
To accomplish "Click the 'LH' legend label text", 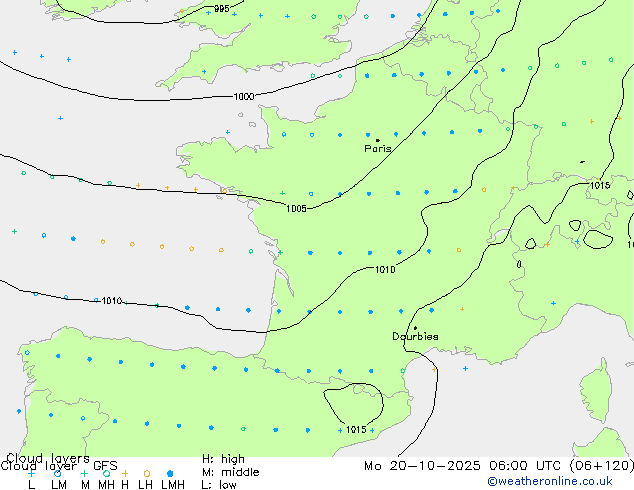I will tap(145, 485).
